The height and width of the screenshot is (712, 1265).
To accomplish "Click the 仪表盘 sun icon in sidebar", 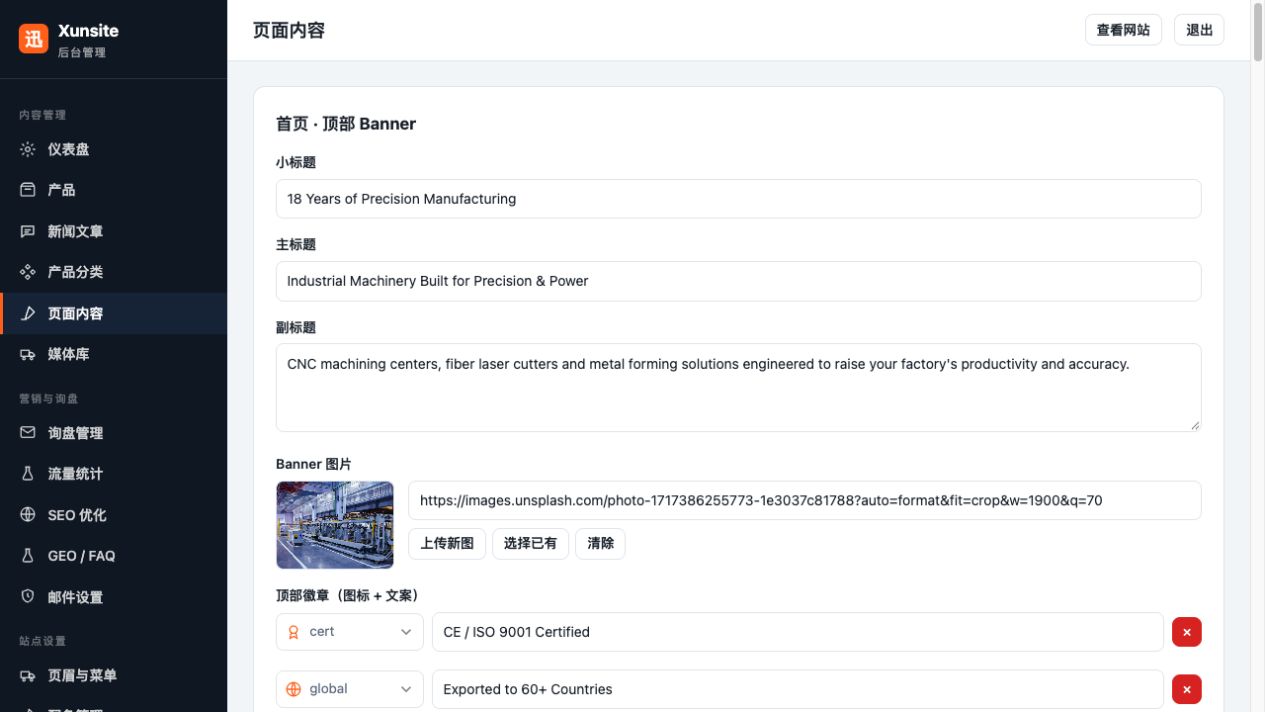I will point(28,149).
